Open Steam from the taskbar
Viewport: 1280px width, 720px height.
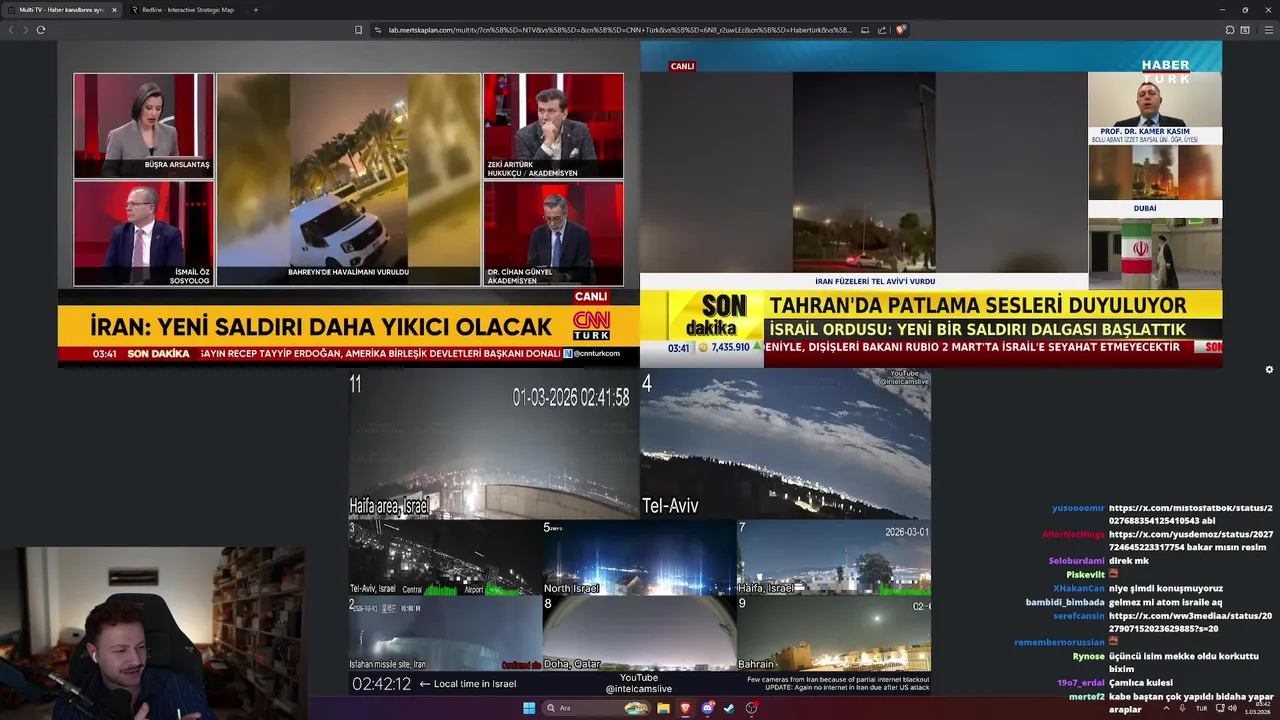(x=729, y=708)
